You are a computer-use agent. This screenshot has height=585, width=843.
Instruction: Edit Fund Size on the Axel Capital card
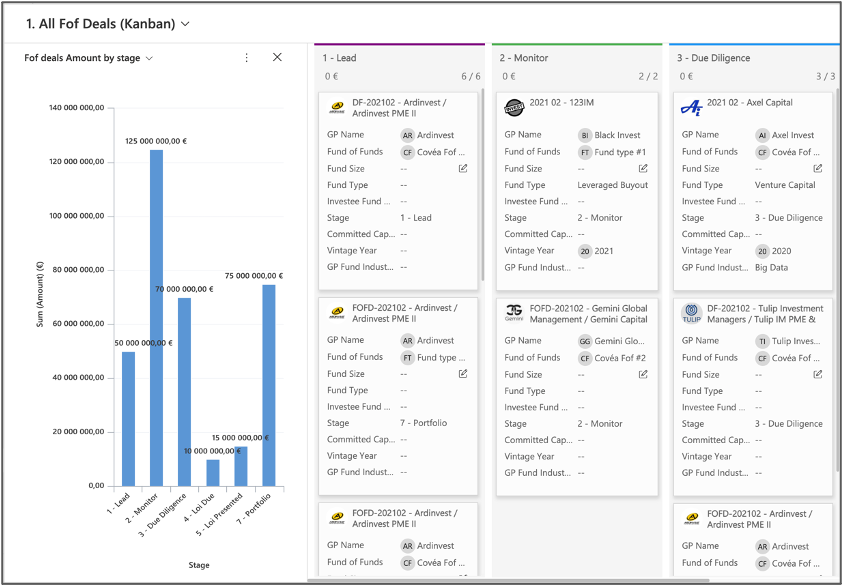coord(818,168)
